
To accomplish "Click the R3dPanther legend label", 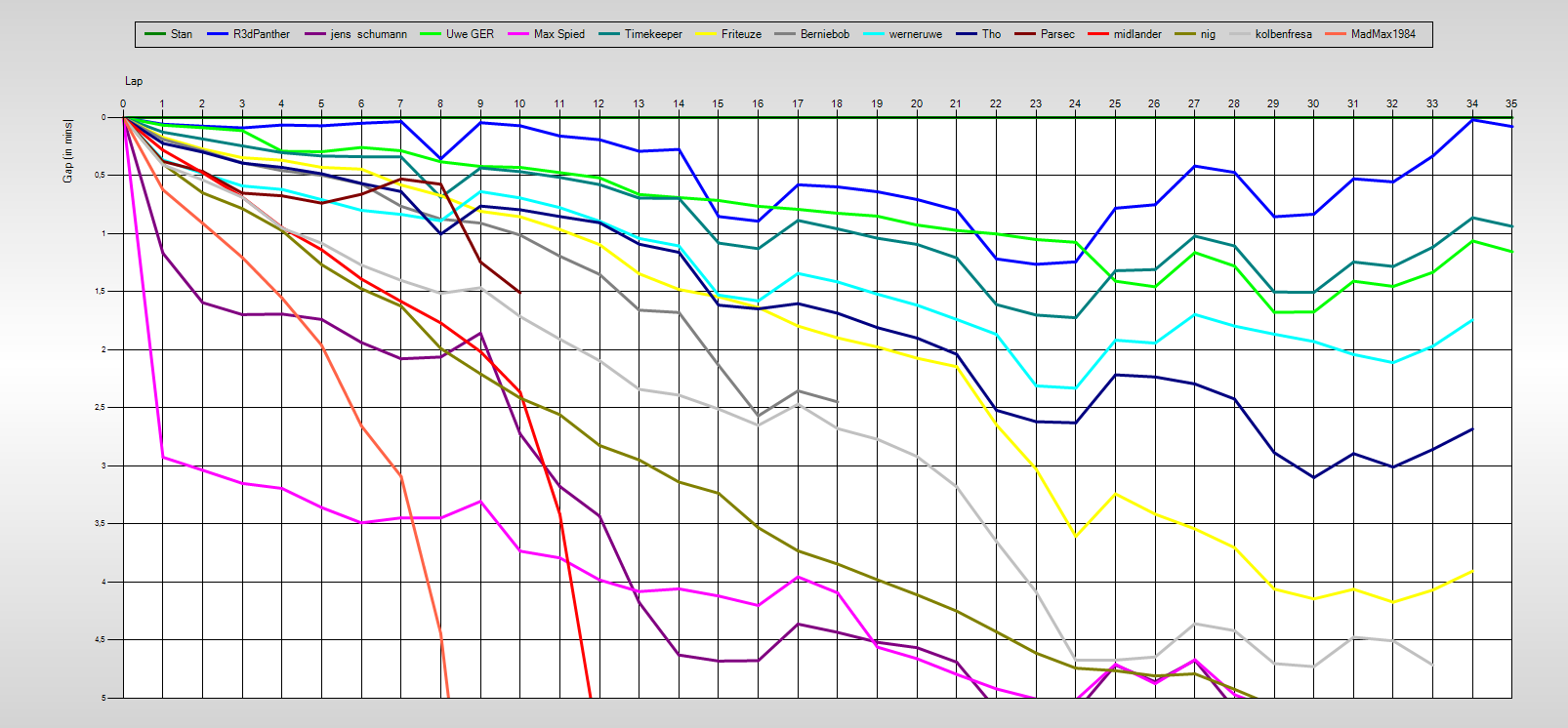I will click(x=262, y=34).
